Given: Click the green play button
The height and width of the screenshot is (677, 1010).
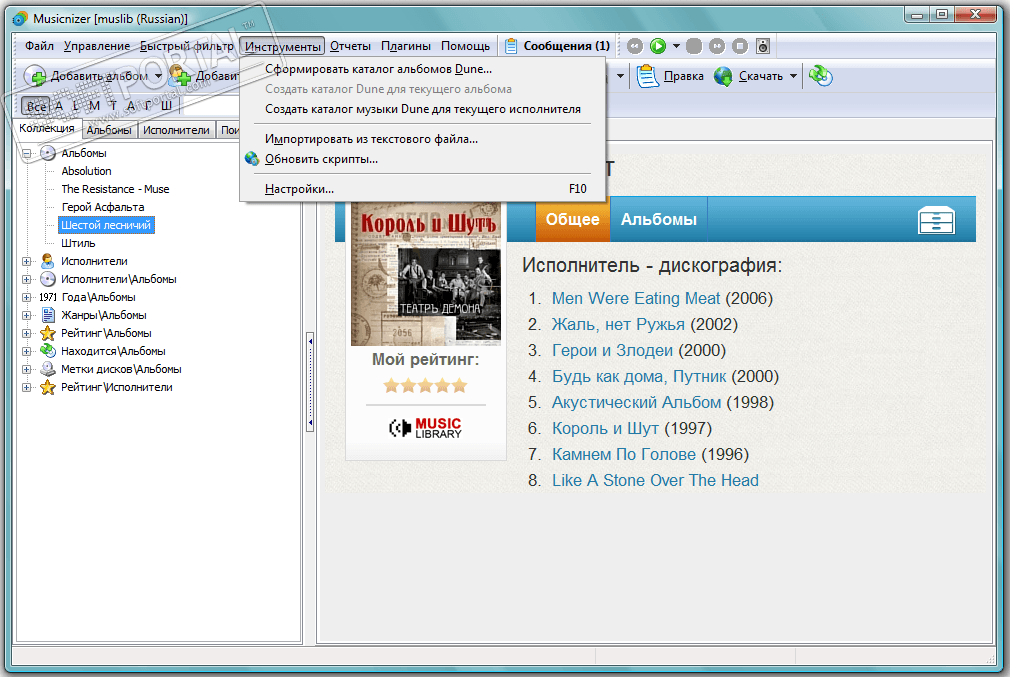Looking at the screenshot, I should [x=658, y=46].
